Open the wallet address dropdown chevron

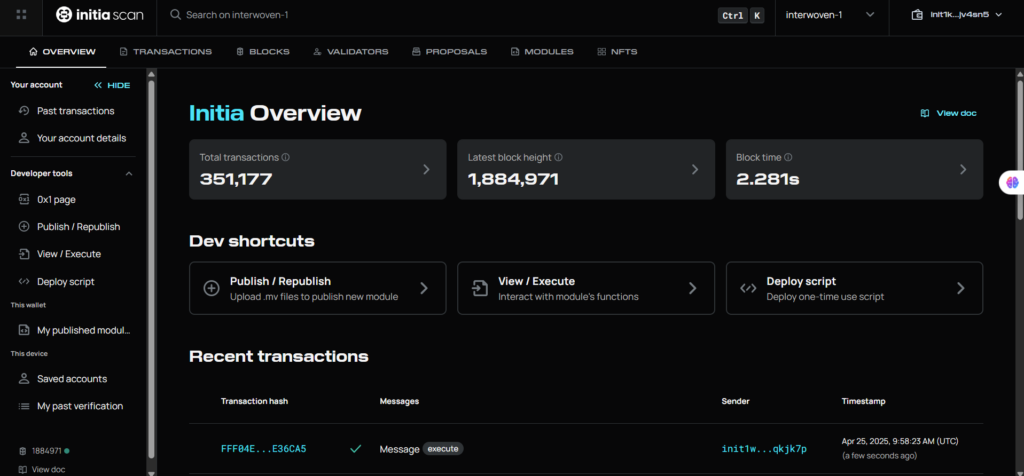tap(999, 14)
